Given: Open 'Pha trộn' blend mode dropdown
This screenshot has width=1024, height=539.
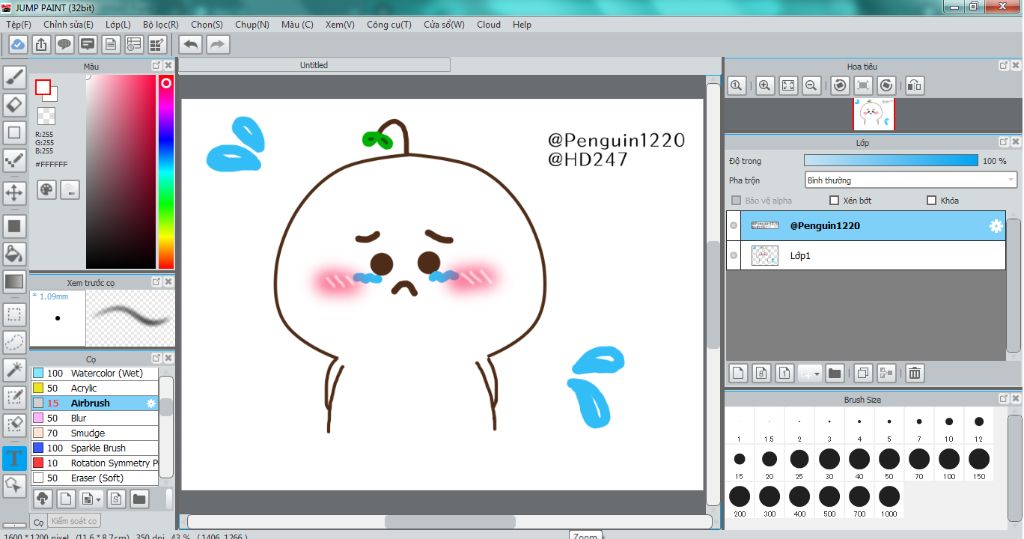Looking at the screenshot, I should click(910, 180).
